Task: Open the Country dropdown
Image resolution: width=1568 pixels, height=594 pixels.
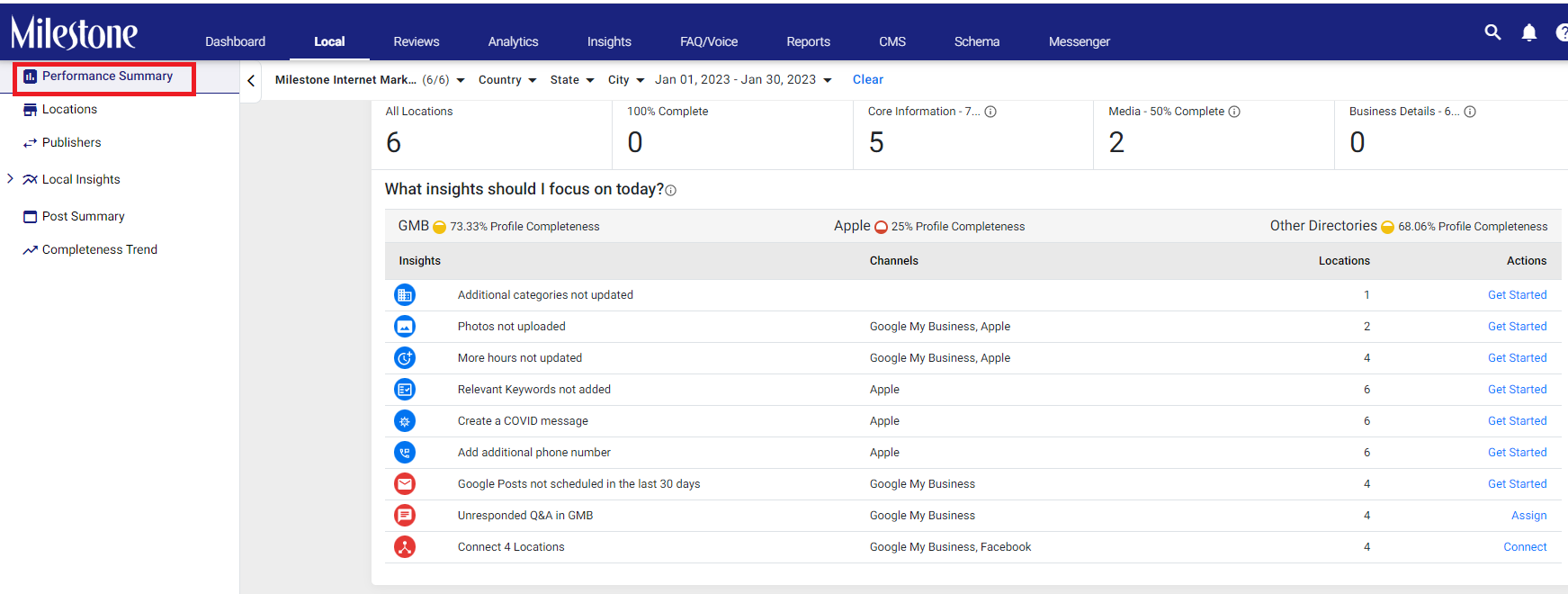Action: [x=507, y=80]
